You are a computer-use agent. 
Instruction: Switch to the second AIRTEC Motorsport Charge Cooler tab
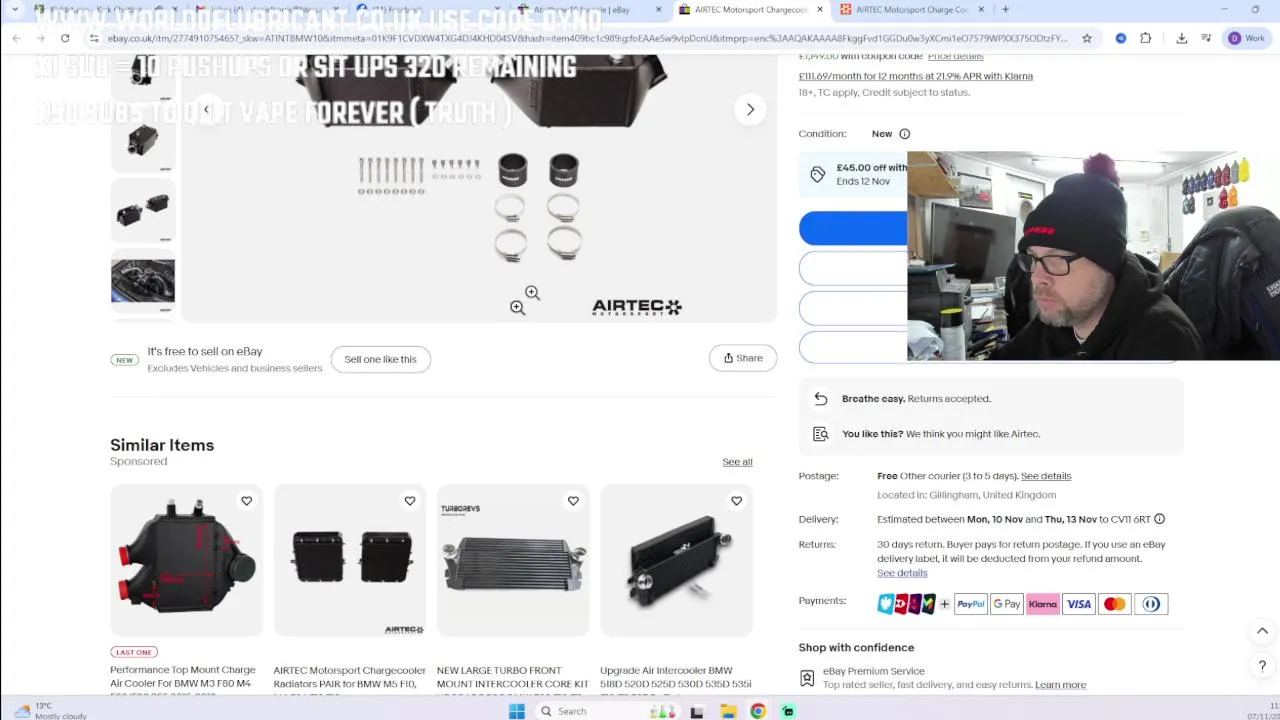click(x=910, y=10)
